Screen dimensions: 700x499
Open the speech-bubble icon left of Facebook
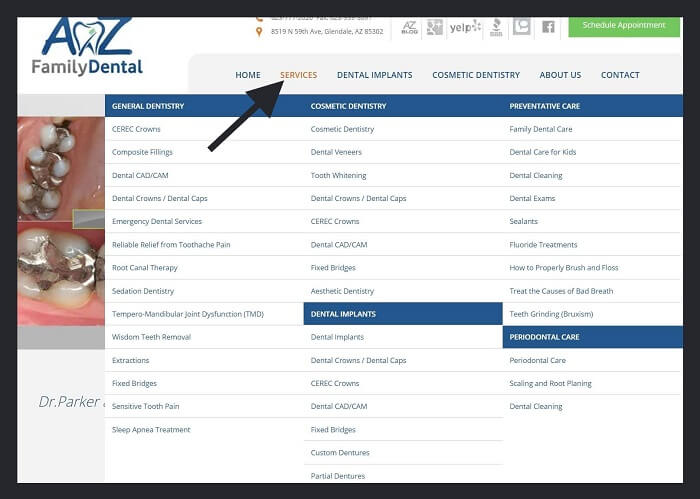[521, 26]
